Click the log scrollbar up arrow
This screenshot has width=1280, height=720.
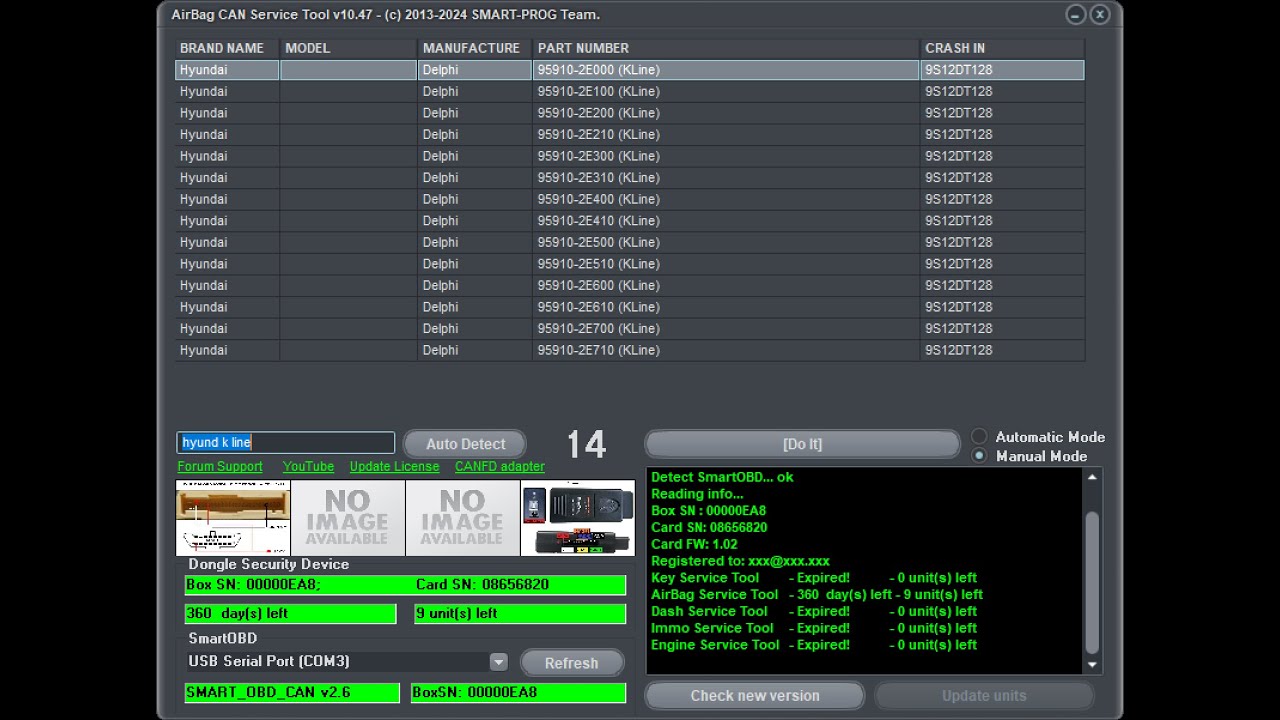coord(1092,478)
